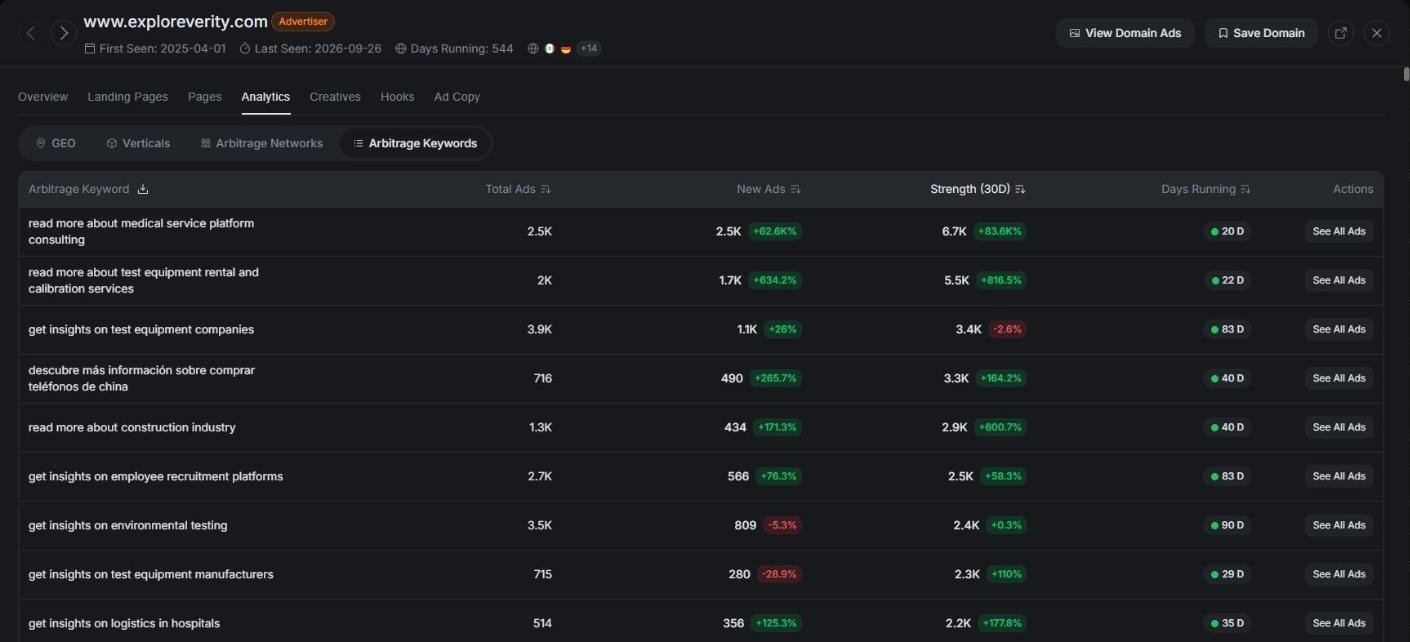Select Arbitrage Networks sub-tab
1410x642 pixels.
pyautogui.click(x=262, y=143)
